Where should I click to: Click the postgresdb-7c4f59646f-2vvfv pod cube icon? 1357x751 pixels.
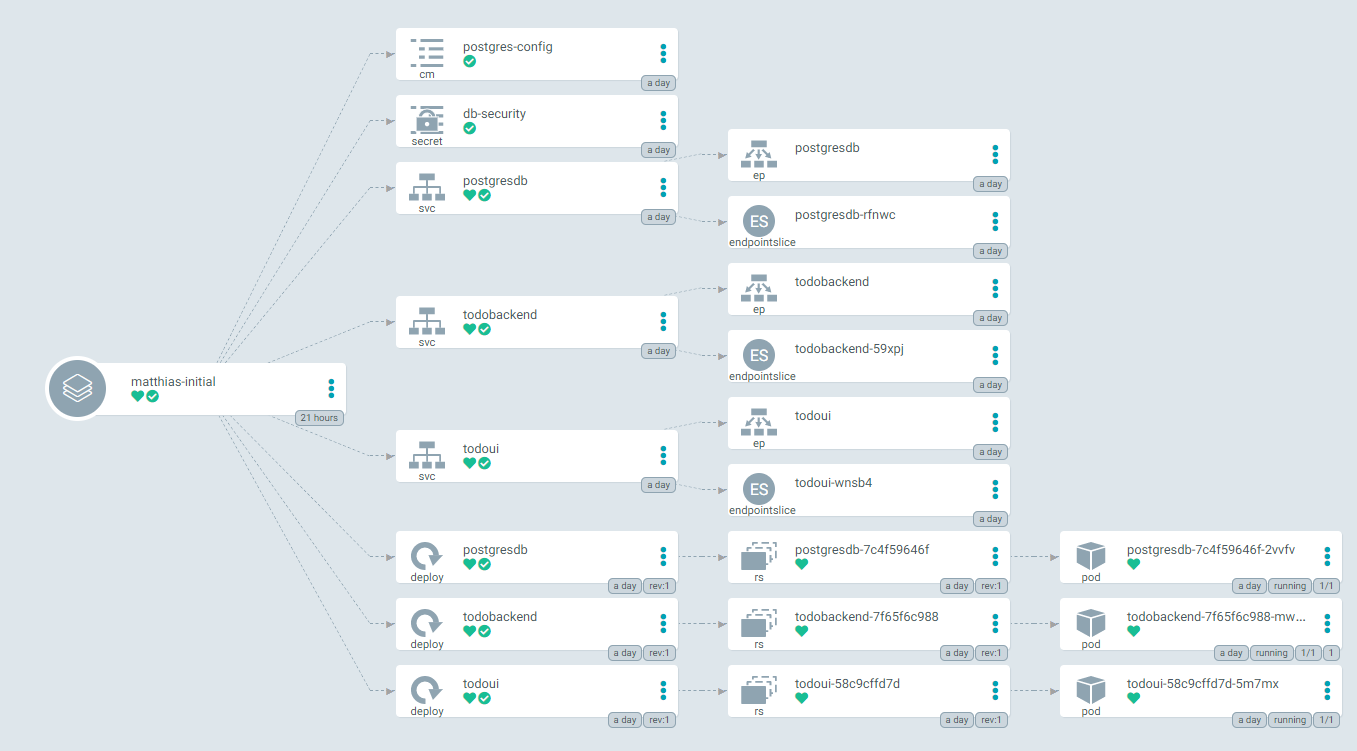click(1091, 555)
